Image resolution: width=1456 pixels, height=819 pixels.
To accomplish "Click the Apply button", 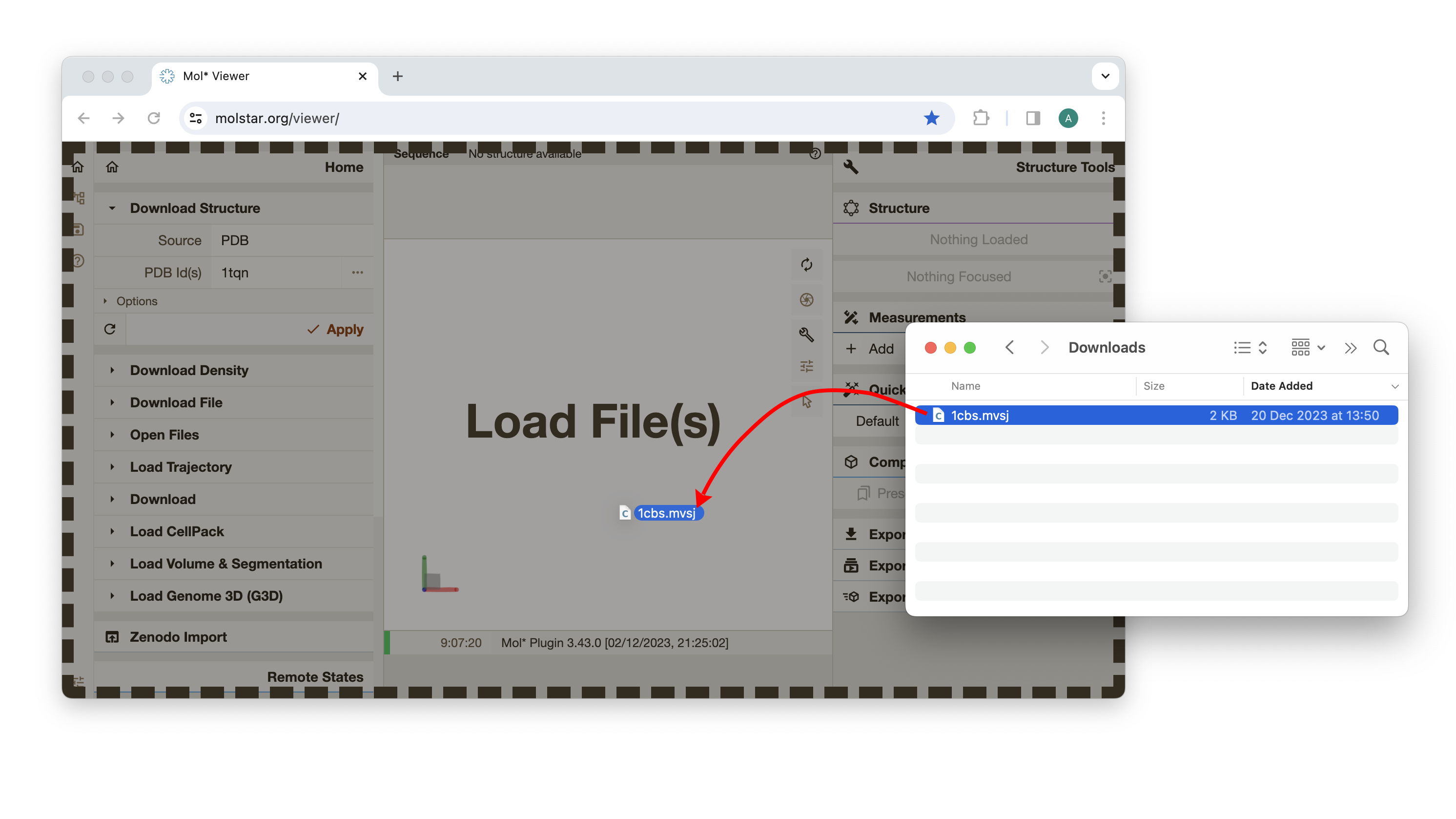I will pos(336,329).
